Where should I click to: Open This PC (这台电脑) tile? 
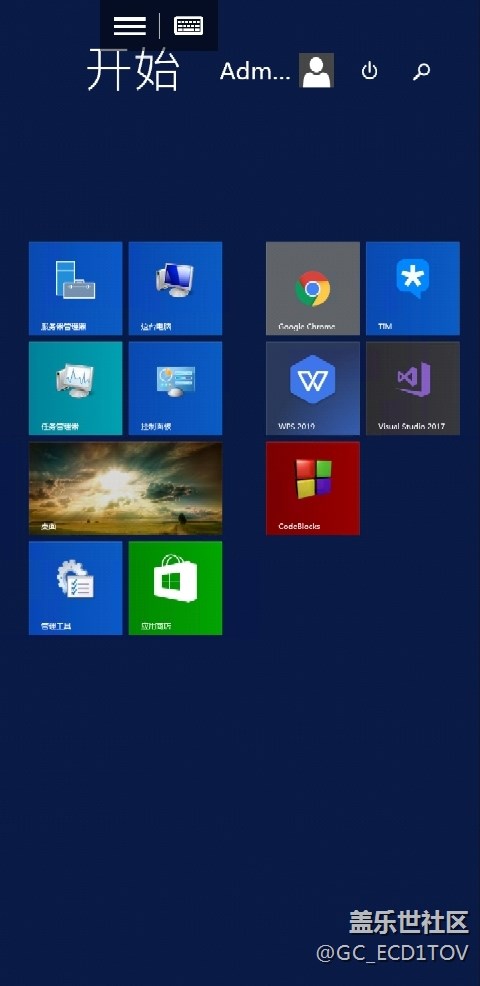176,288
